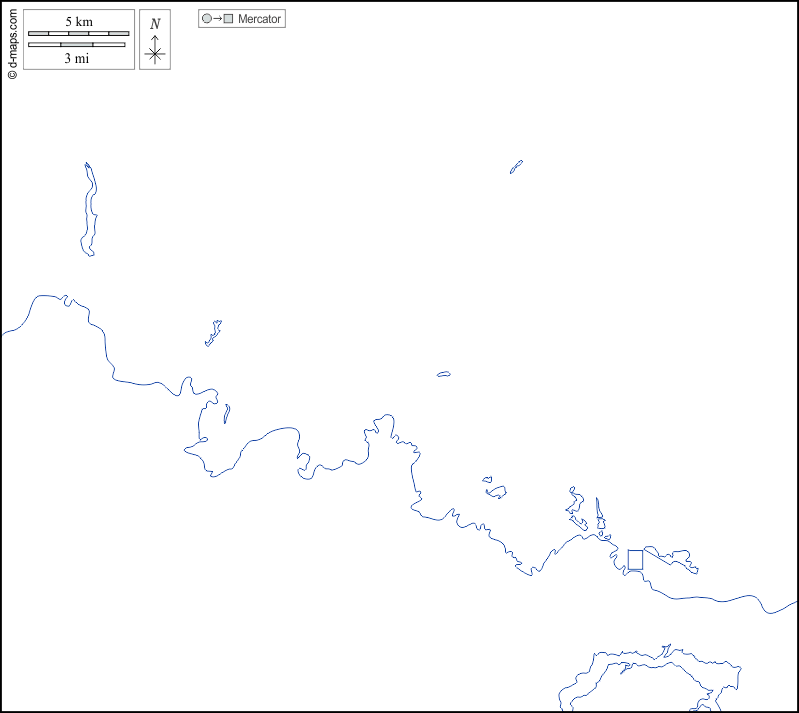
Task: Click the arrow between circle and square
Action: click(x=217, y=19)
